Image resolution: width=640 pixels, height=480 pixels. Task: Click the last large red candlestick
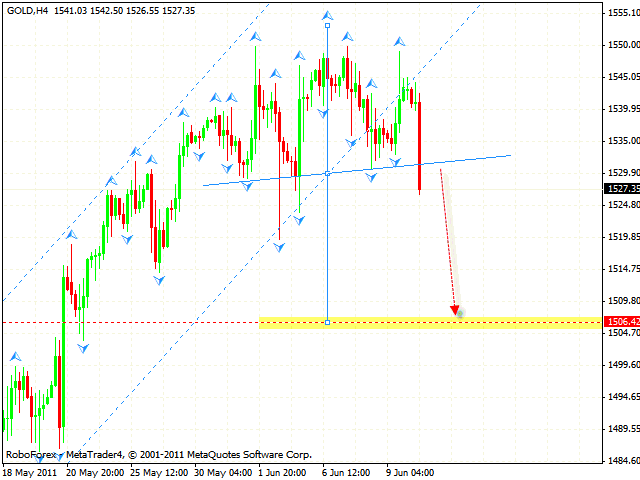coord(420,145)
